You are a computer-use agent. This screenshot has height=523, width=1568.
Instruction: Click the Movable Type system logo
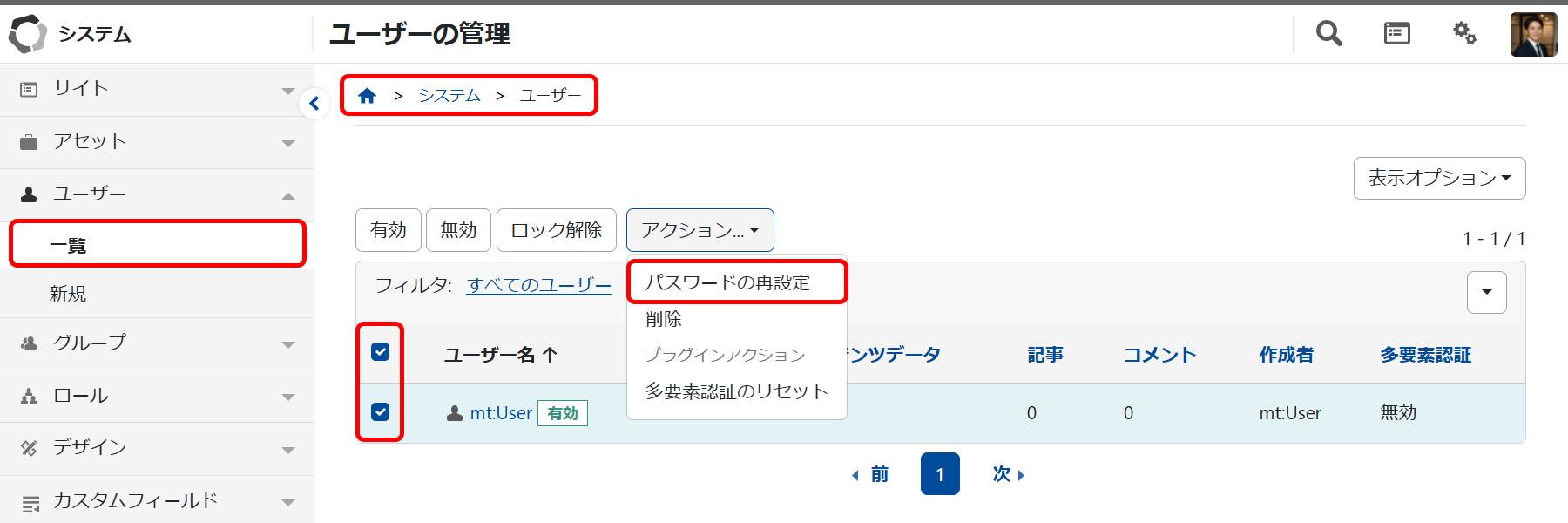coord(28,34)
